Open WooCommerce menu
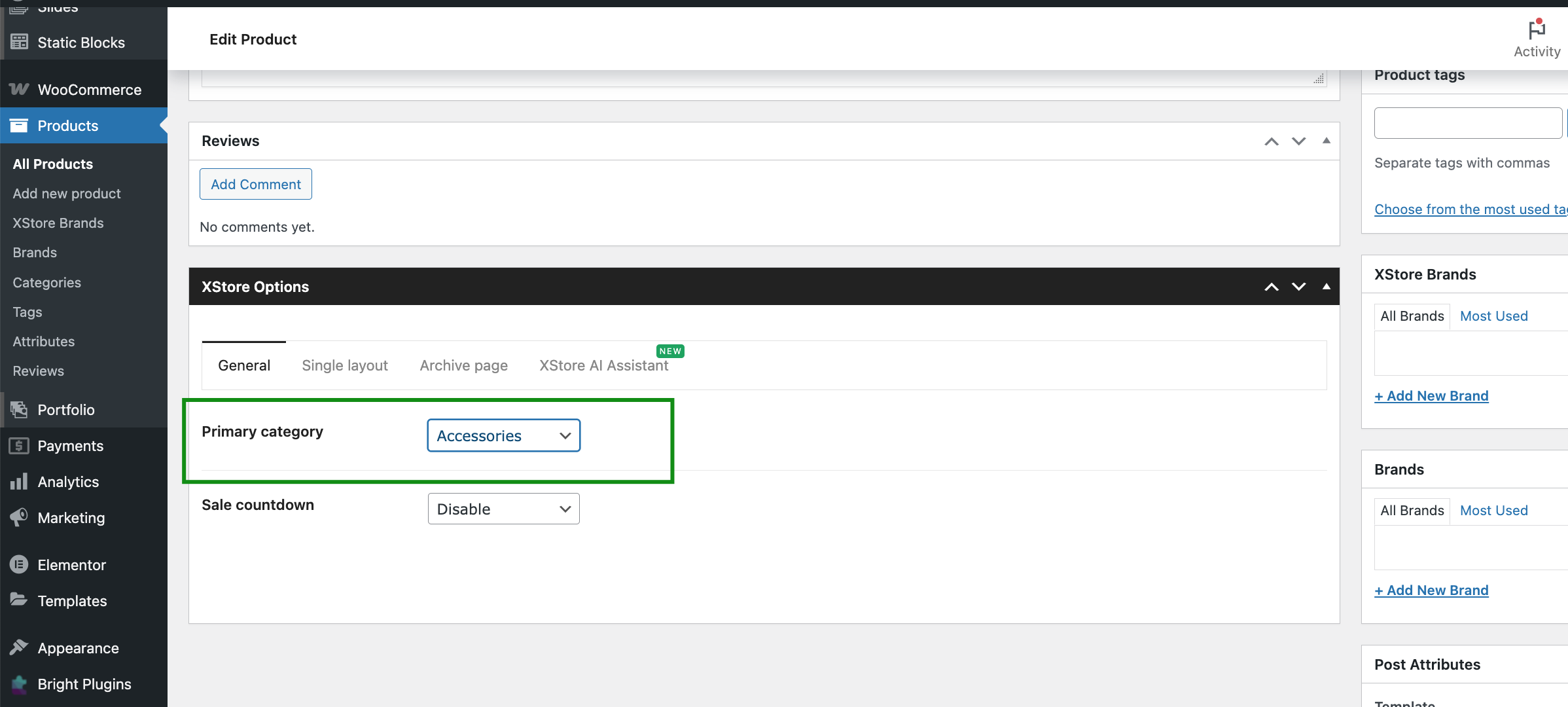This screenshot has height=707, width=1568. click(x=84, y=89)
